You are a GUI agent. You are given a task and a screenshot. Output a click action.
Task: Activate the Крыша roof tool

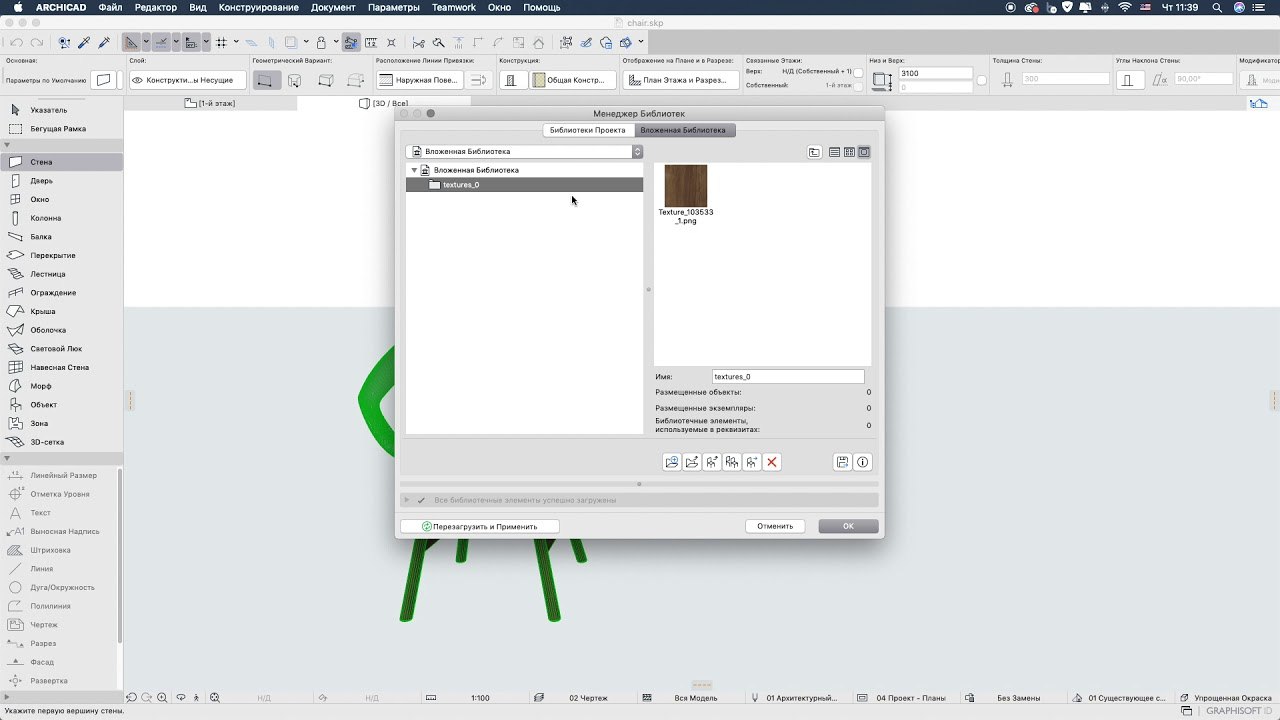pos(61,311)
